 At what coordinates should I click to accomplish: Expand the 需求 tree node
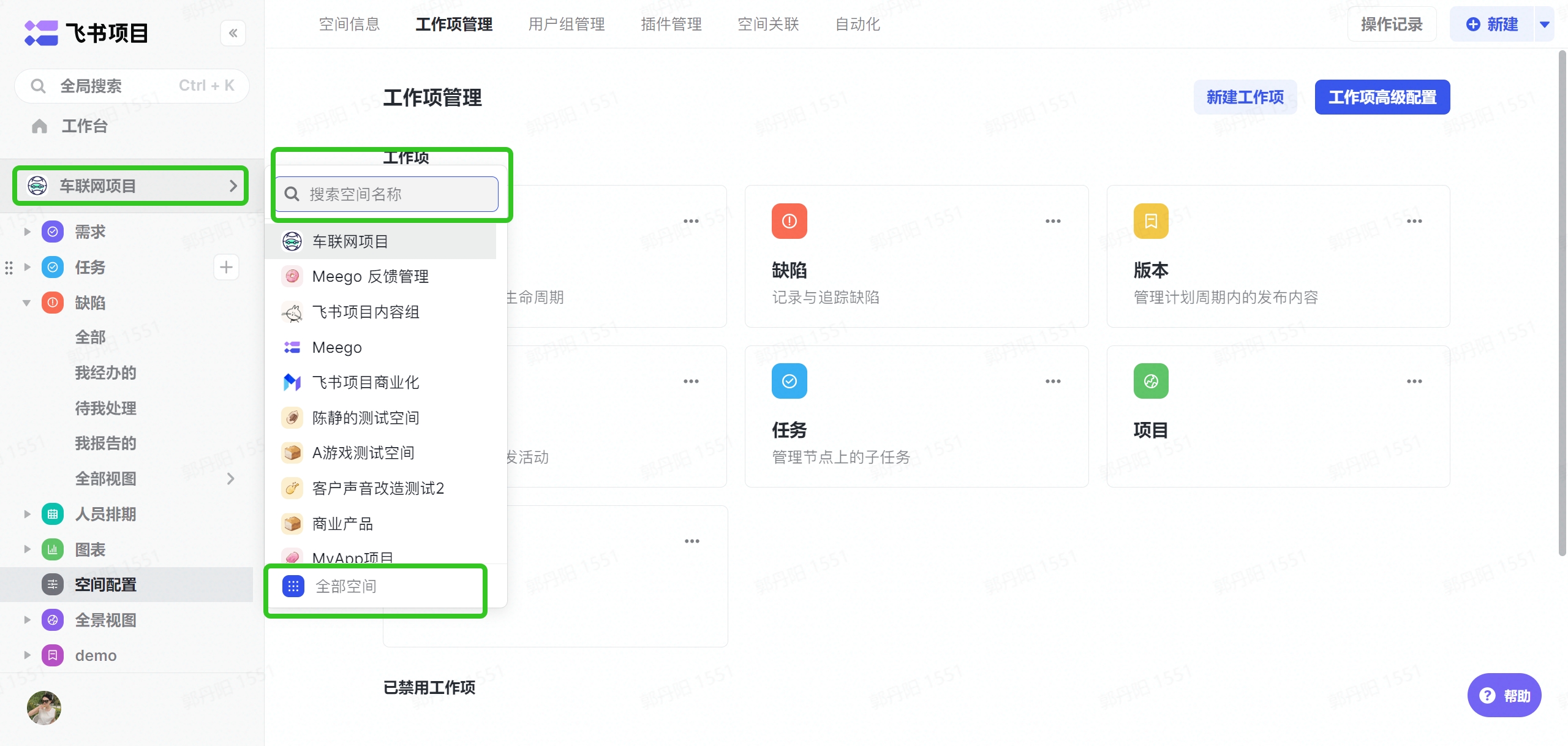[x=27, y=232]
